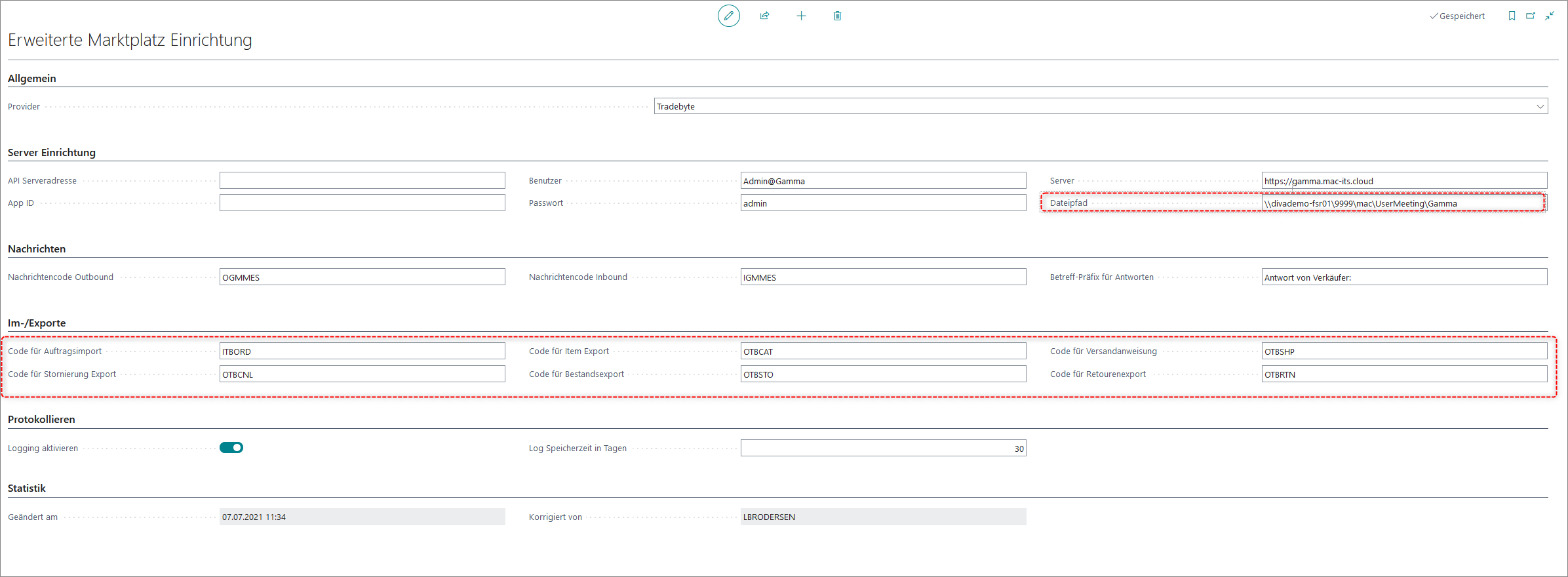Screen dimensions: 1568x577
Task: Click the Log Speicherzeit in Tagen label
Action: point(578,448)
